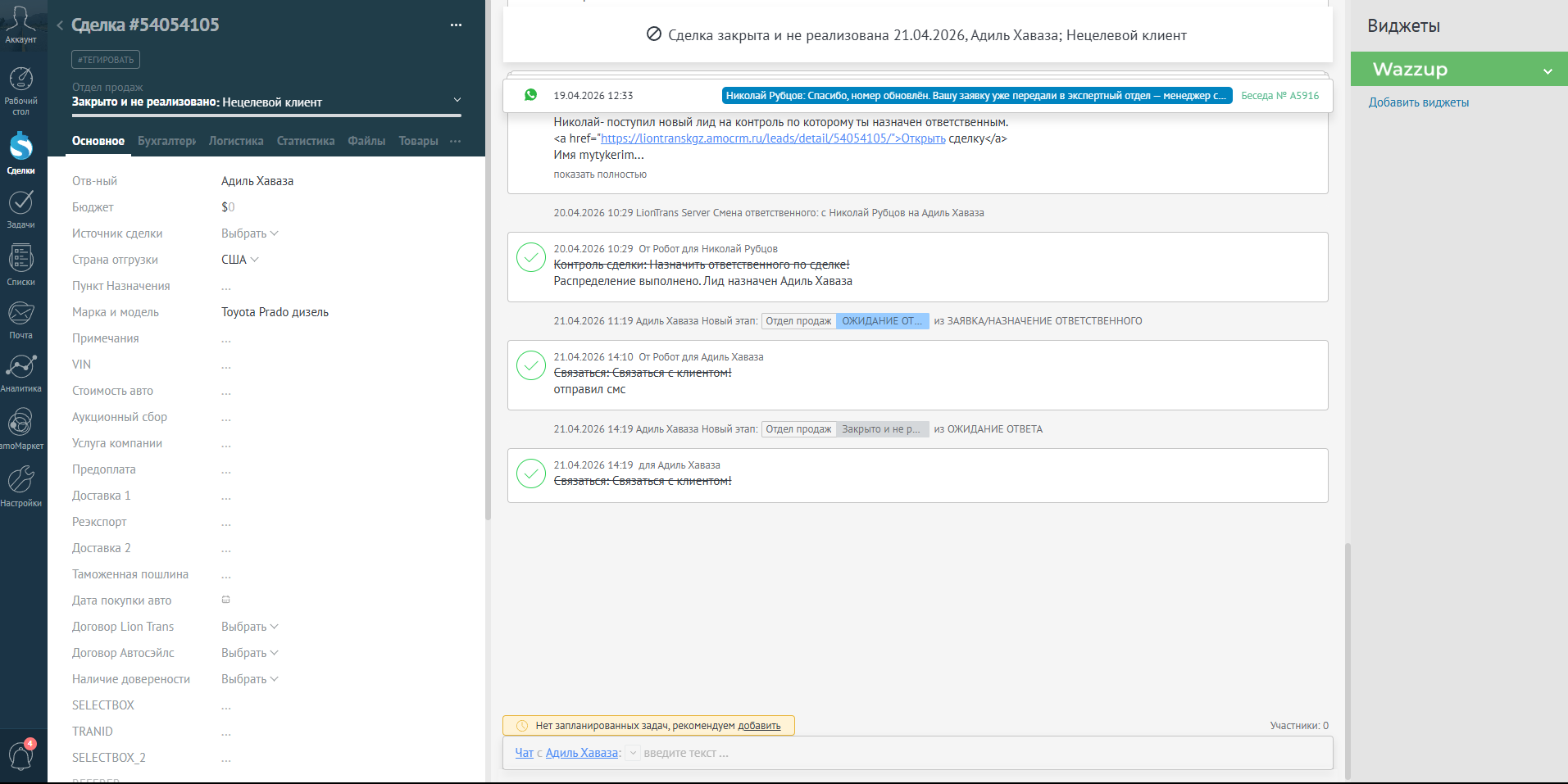Click the Wazzup widget header
The height and width of the screenshot is (784, 1568).
click(x=1459, y=69)
